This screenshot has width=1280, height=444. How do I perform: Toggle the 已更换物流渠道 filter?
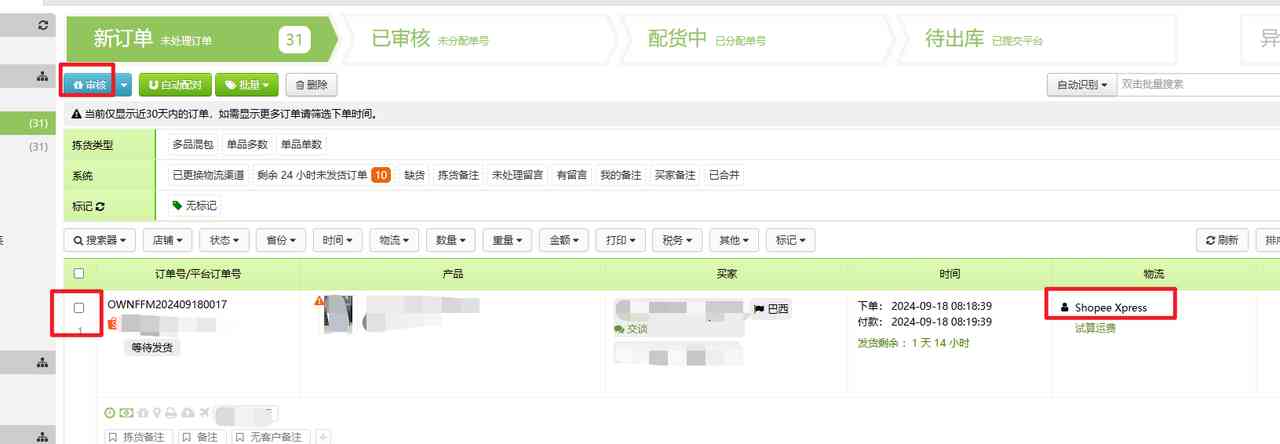click(x=208, y=175)
